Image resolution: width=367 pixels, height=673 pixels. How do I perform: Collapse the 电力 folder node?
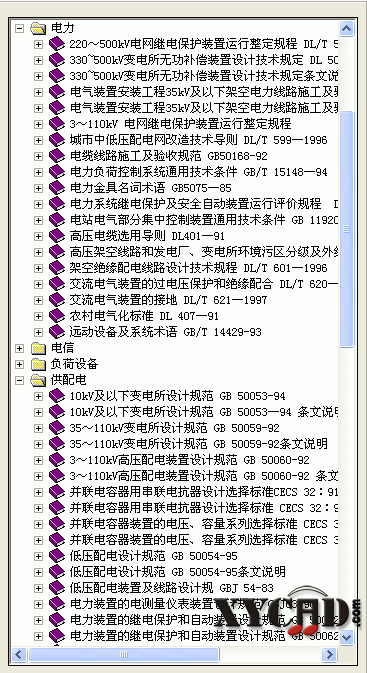(19, 29)
